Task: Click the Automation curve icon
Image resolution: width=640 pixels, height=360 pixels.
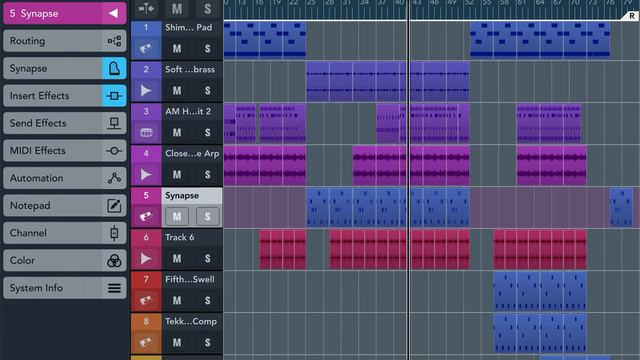Action: (114, 178)
